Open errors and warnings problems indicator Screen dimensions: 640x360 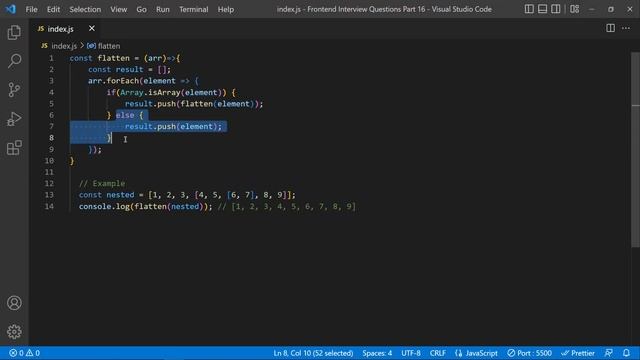pyautogui.click(x=24, y=353)
